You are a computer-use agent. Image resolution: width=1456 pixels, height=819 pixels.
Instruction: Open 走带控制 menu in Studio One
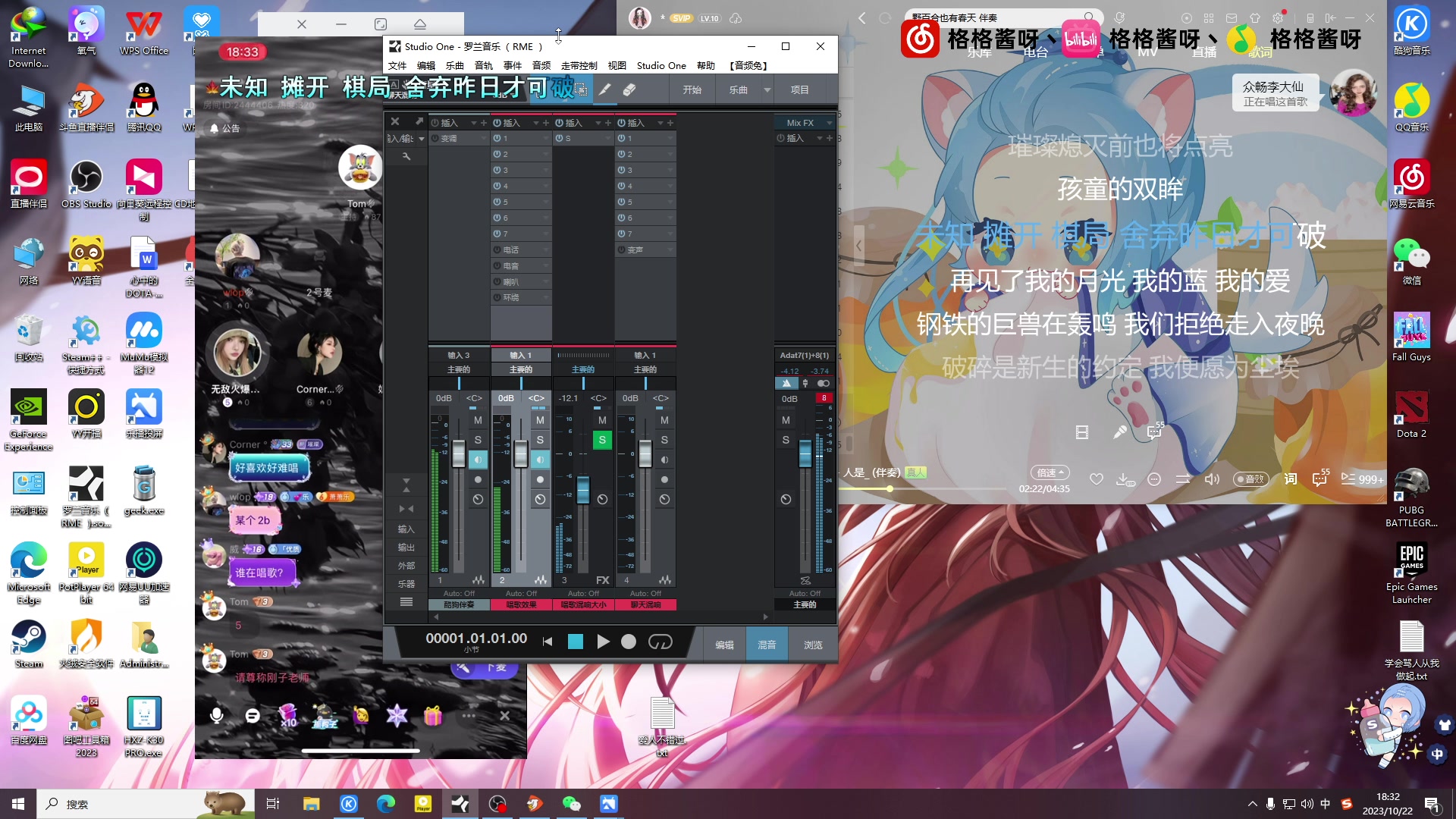pos(579,66)
